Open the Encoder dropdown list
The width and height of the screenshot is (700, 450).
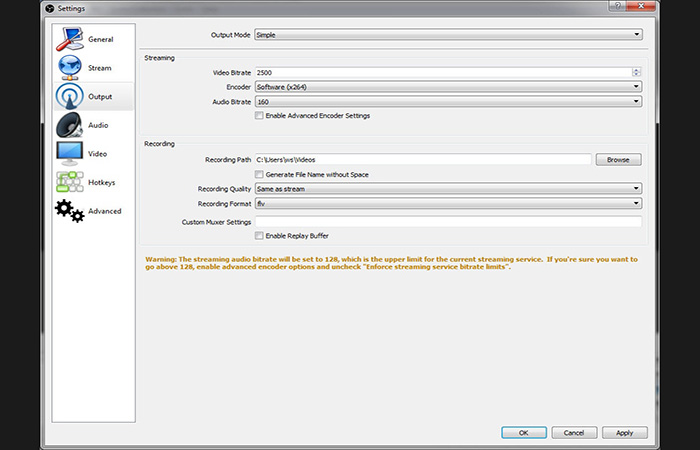447,87
